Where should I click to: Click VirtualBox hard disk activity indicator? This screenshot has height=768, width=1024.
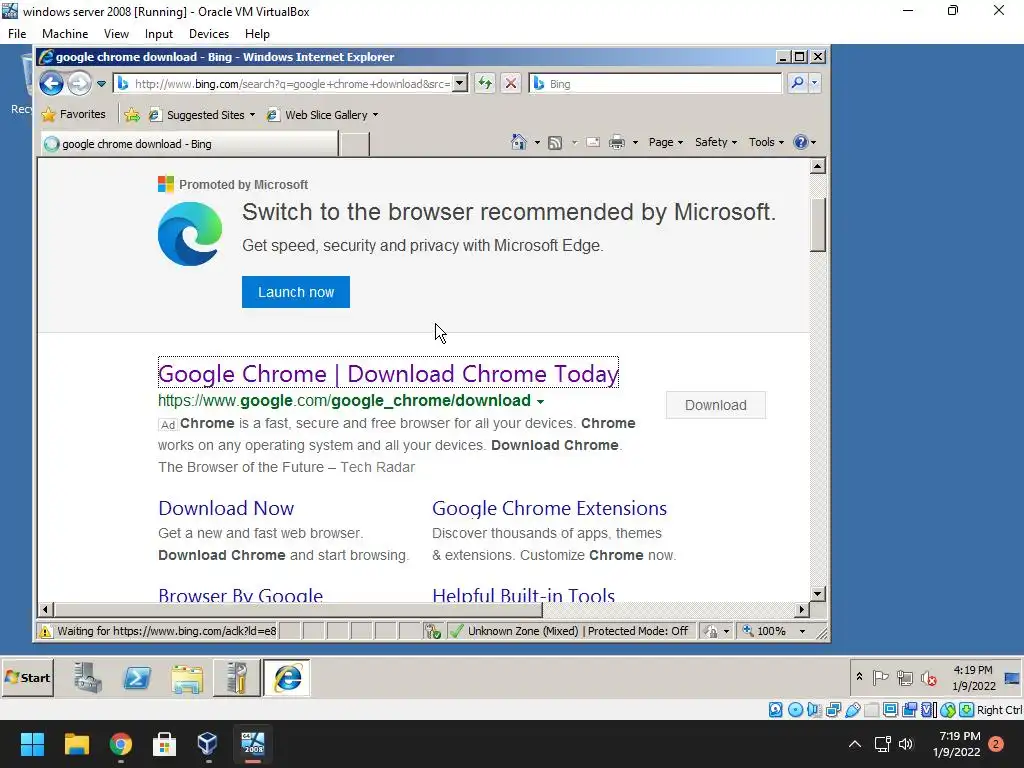[x=775, y=710]
